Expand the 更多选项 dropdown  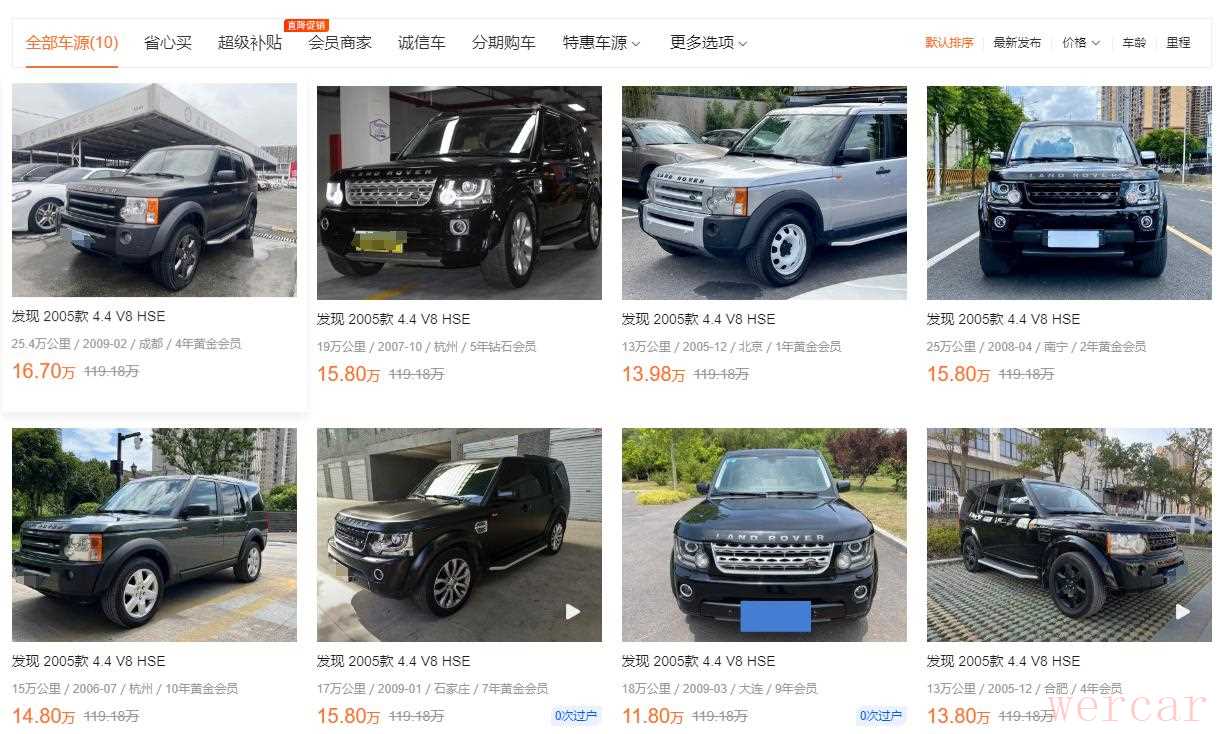[708, 43]
